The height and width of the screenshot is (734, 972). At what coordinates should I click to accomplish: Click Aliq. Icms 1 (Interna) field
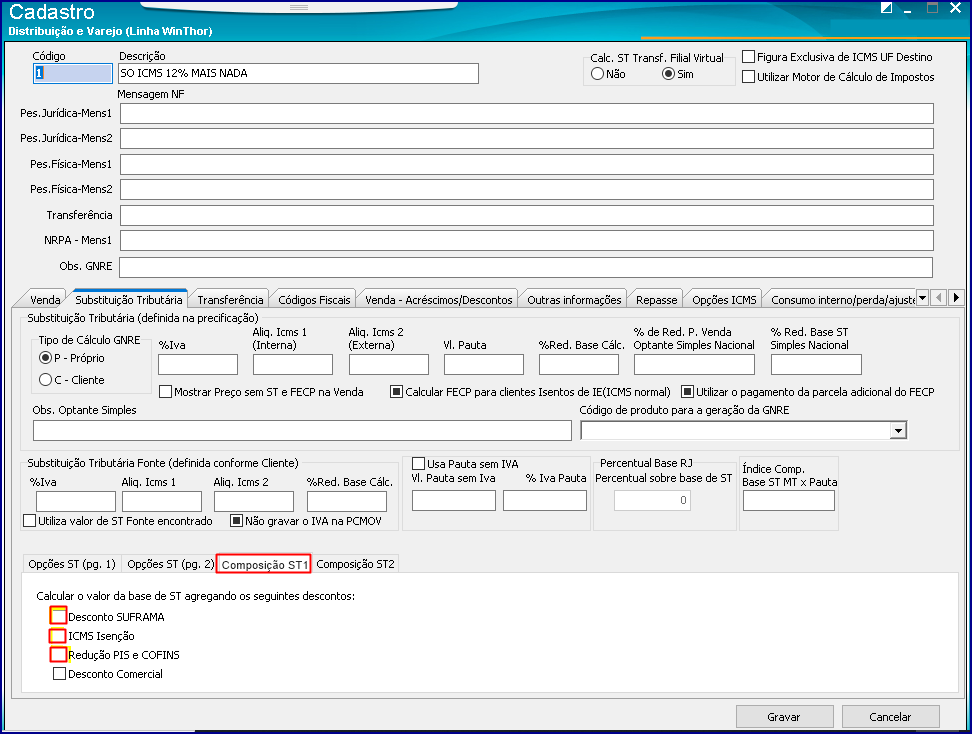[x=293, y=365]
